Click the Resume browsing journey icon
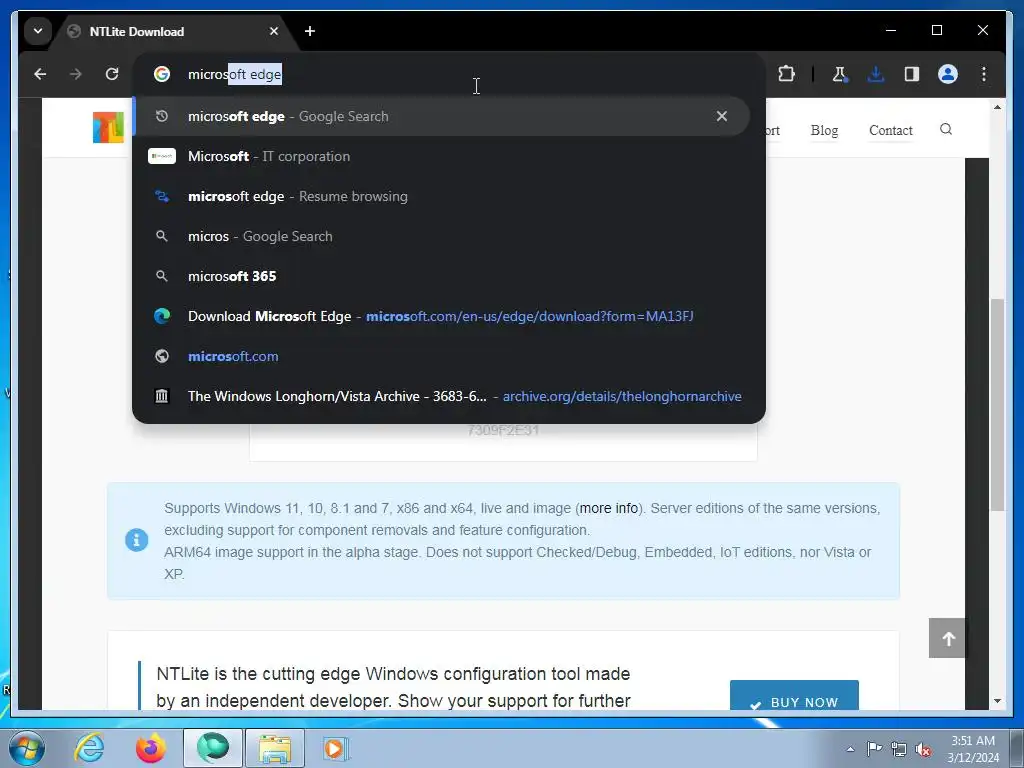Viewport: 1024px width, 768px height. [x=162, y=196]
